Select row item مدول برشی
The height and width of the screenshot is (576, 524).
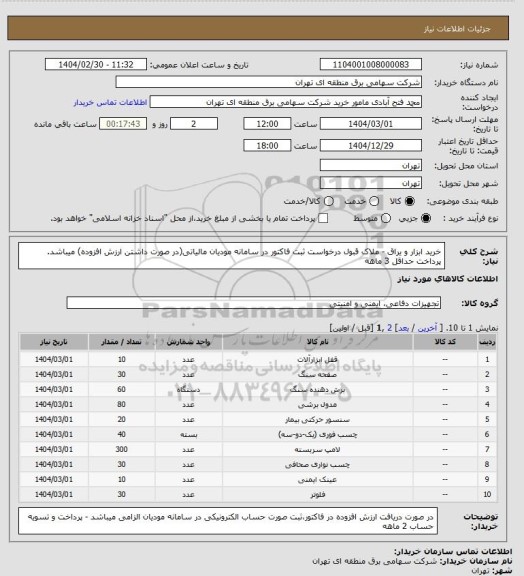[x=258, y=404]
